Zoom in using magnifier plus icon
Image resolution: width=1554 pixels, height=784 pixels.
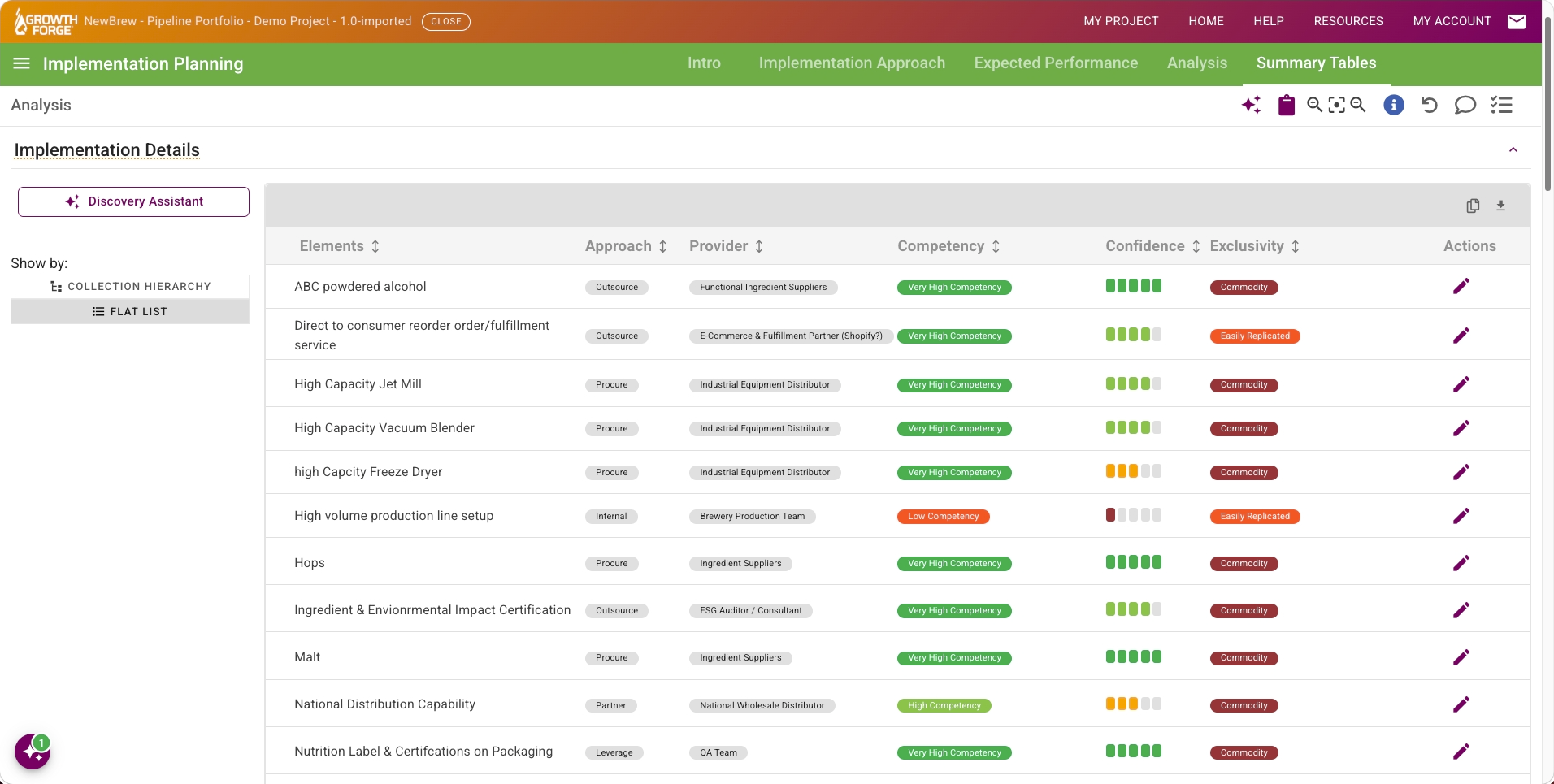click(x=1314, y=105)
